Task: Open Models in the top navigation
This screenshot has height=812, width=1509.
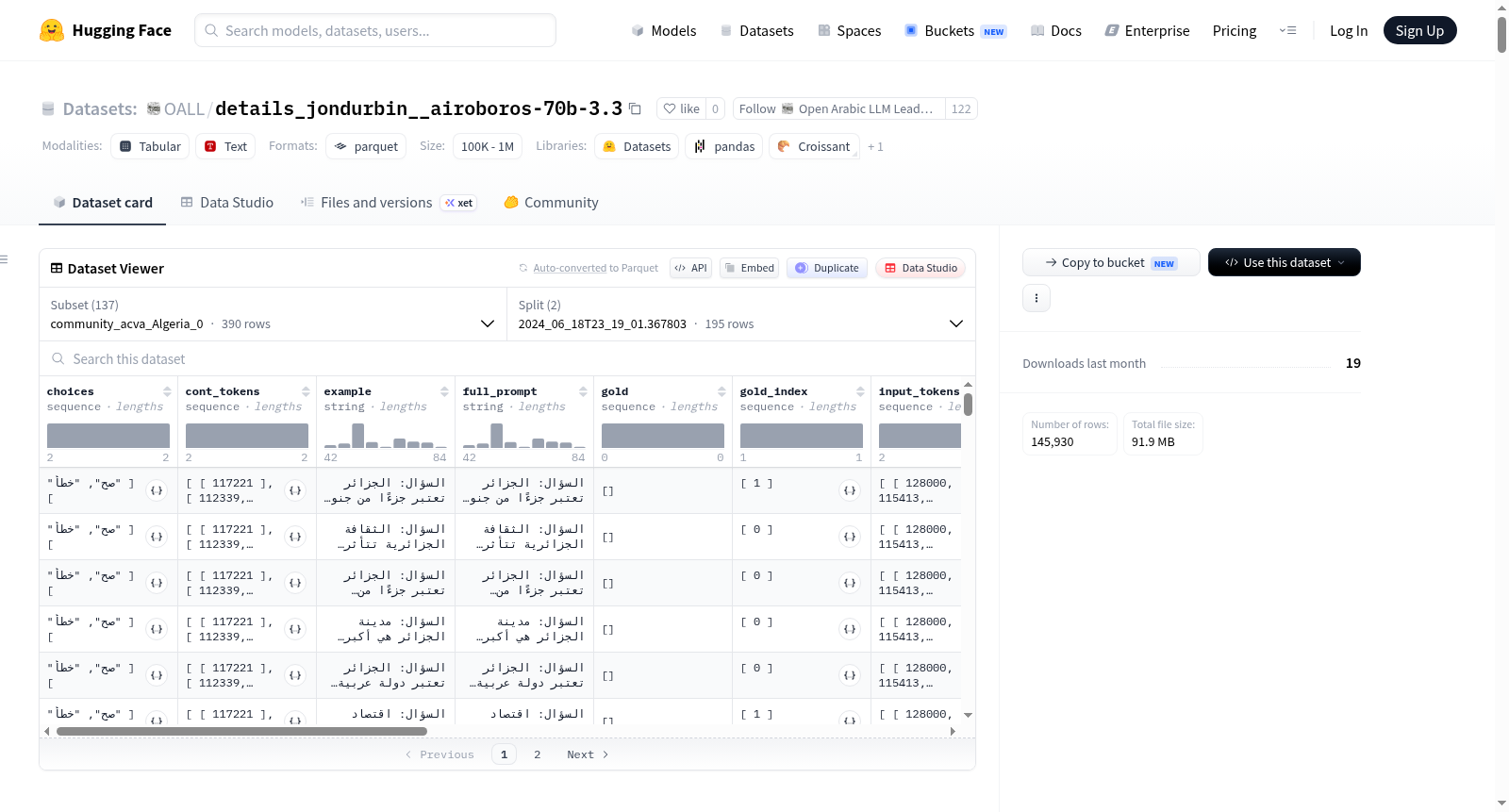Action: (x=664, y=30)
